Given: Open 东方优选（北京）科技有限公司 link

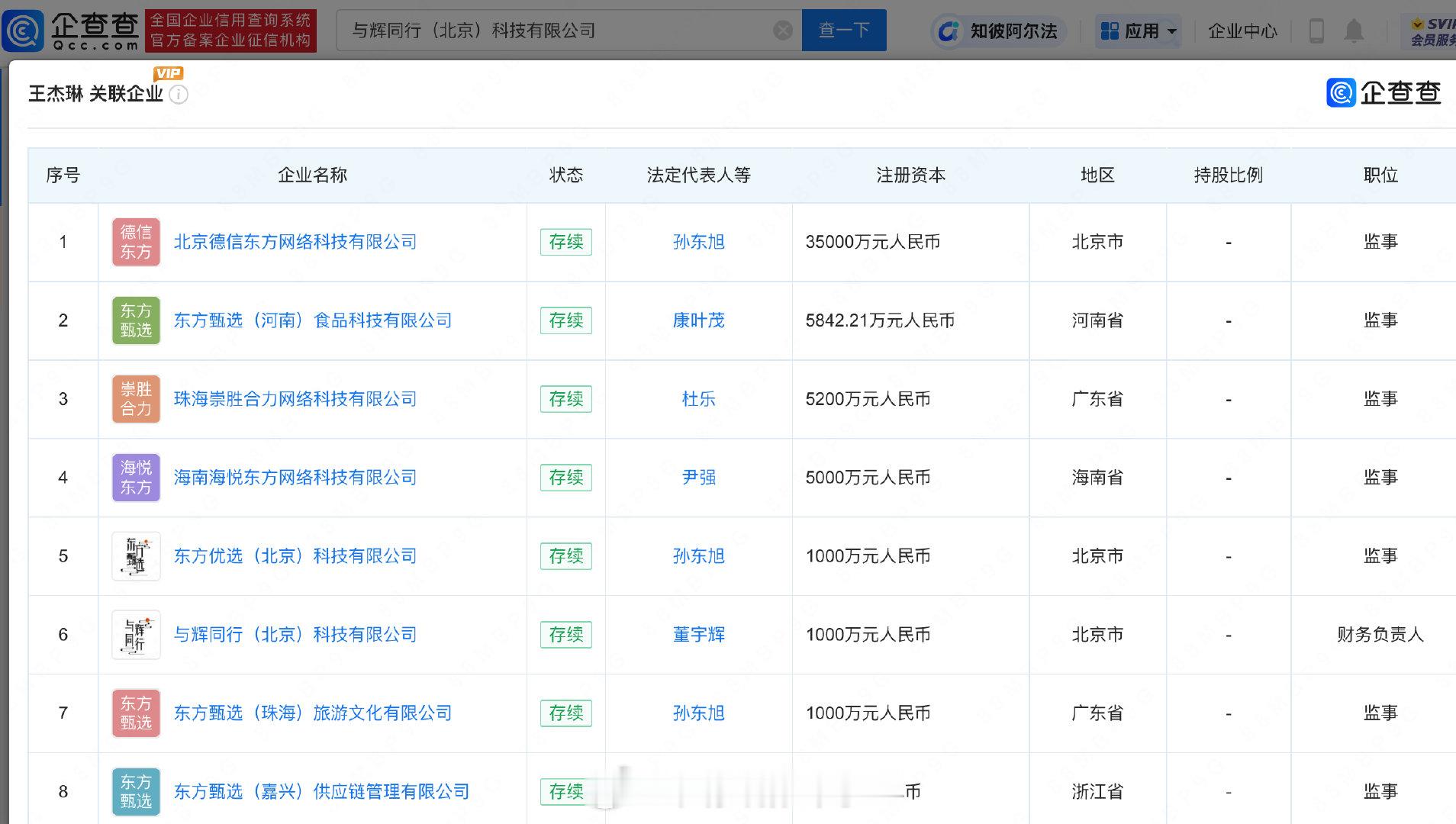Looking at the screenshot, I should click(295, 556).
